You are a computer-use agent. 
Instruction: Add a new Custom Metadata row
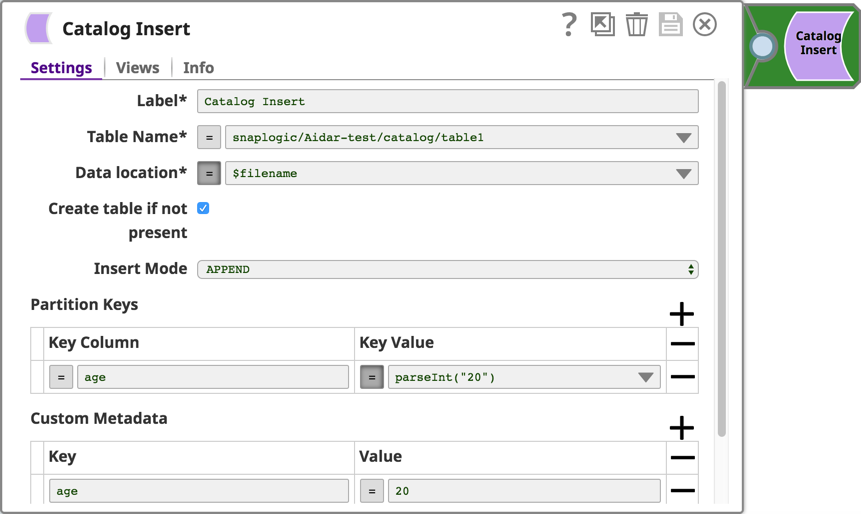click(681, 428)
